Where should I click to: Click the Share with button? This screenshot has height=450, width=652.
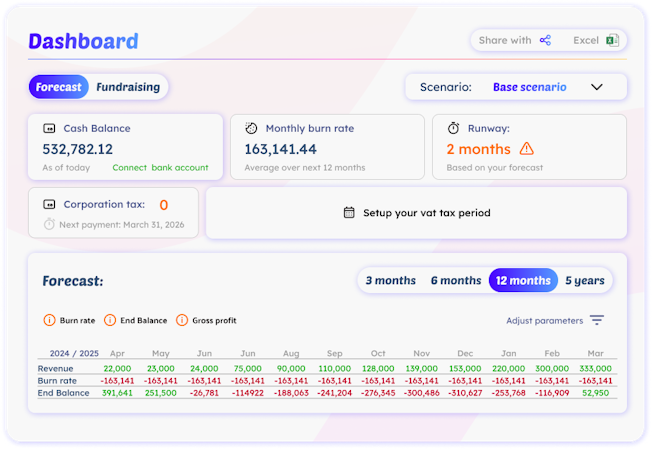[x=515, y=40]
